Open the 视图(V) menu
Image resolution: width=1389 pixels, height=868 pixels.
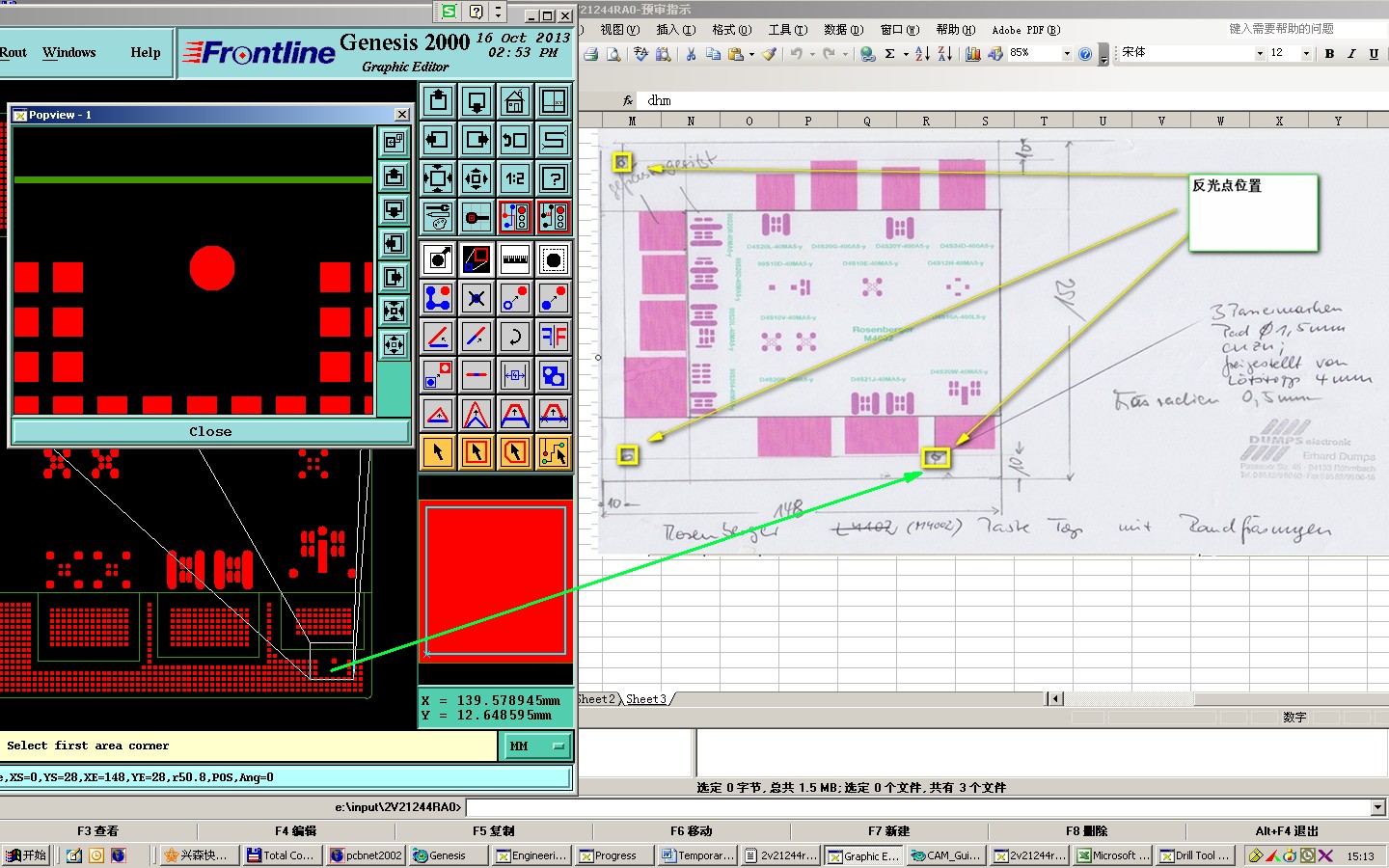[x=619, y=30]
